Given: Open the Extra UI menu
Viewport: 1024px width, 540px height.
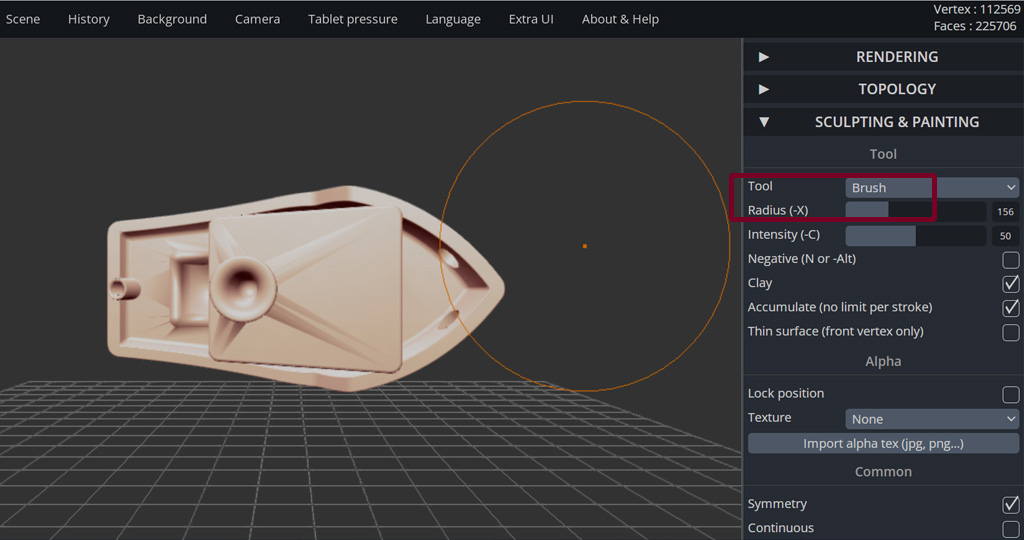Looking at the screenshot, I should pyautogui.click(x=531, y=19).
